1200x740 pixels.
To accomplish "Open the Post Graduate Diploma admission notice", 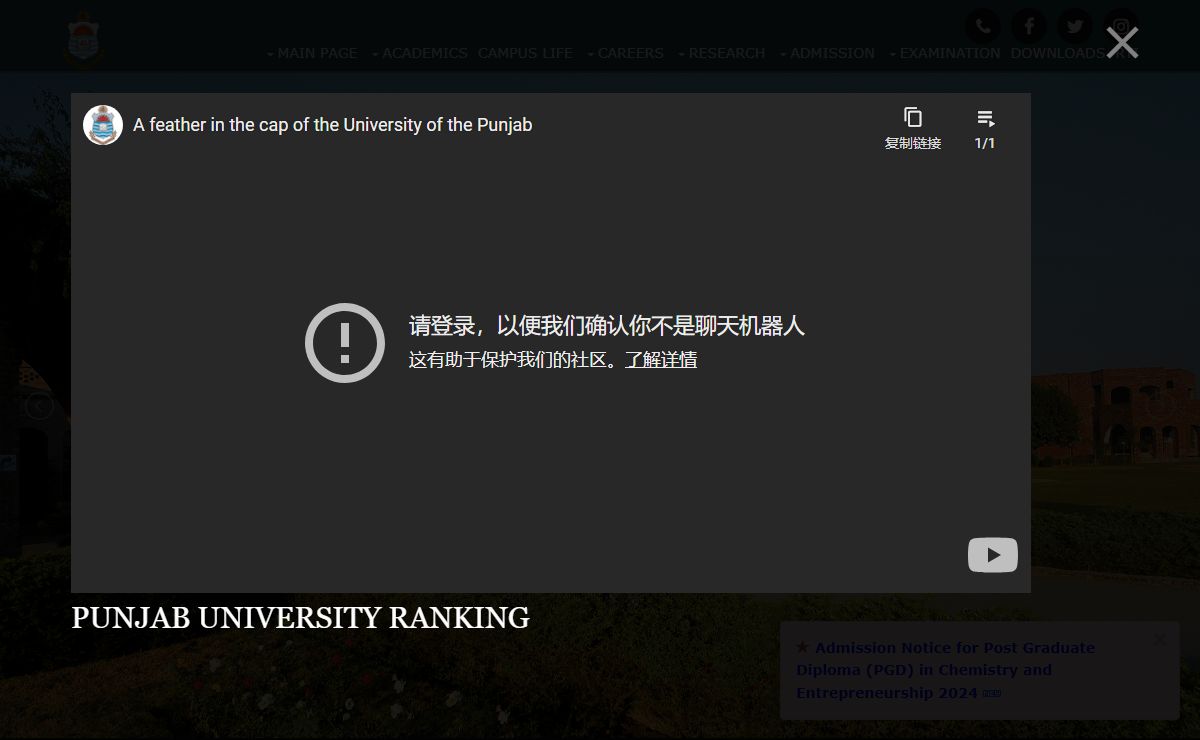I will click(945, 670).
